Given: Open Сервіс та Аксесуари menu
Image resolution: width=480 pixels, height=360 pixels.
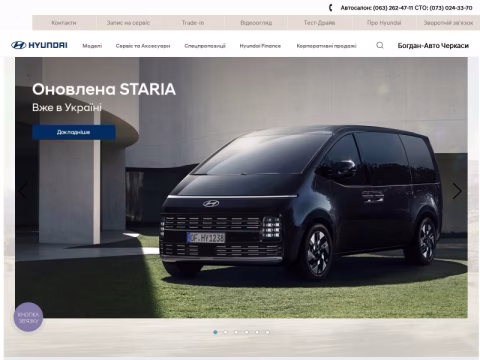Looking at the screenshot, I should tap(143, 46).
